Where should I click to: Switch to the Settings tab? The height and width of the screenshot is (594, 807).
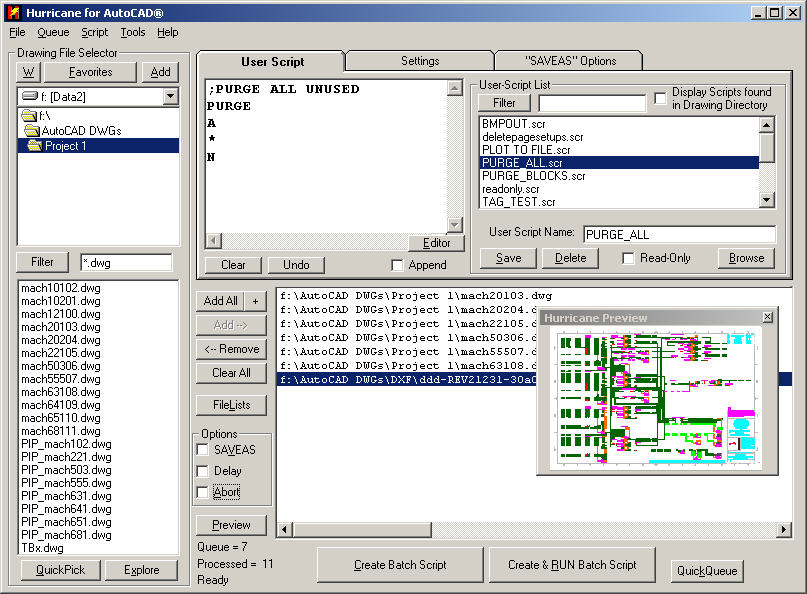point(420,61)
